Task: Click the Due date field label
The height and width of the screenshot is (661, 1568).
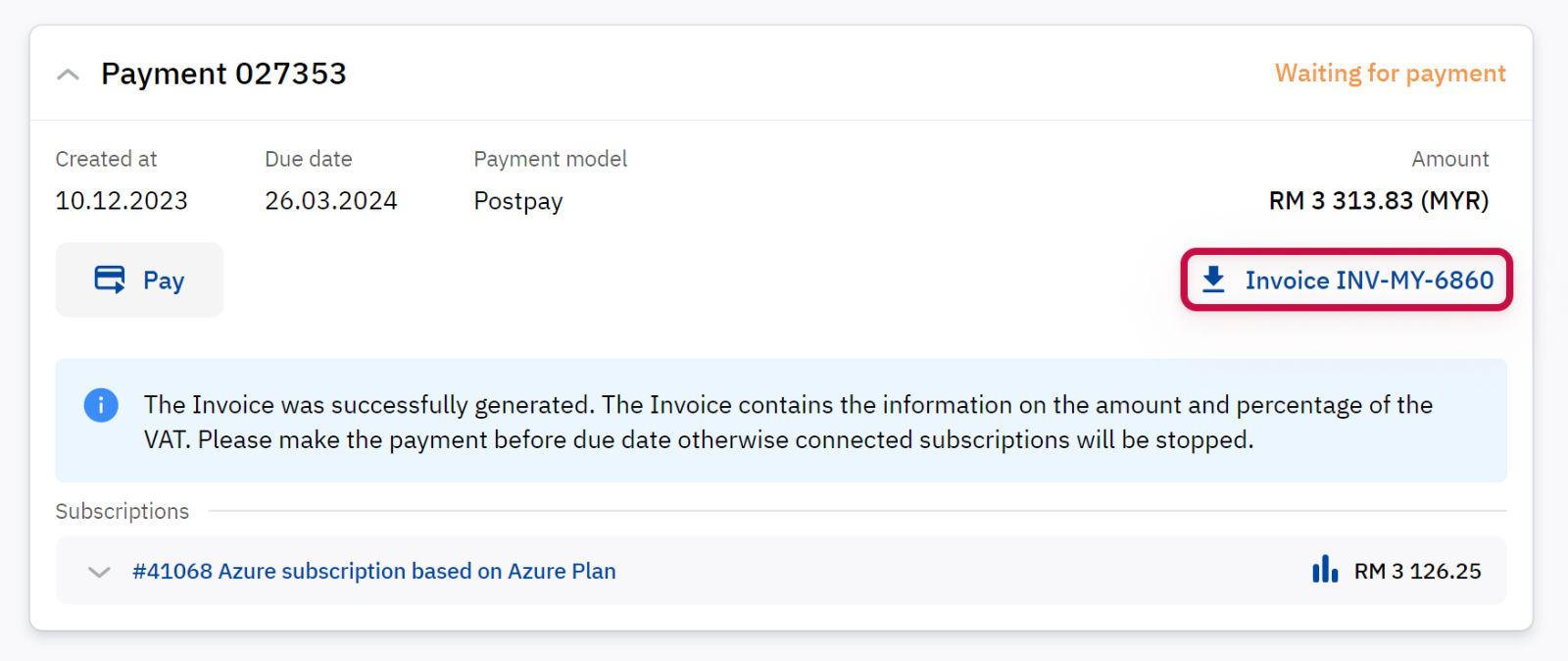Action: point(309,159)
